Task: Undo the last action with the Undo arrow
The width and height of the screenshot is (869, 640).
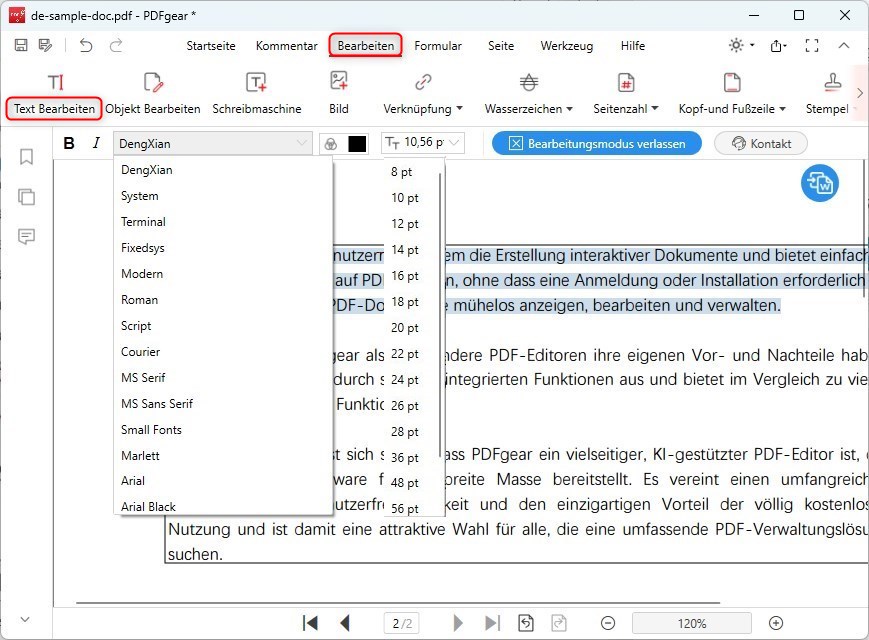Action: (x=86, y=45)
